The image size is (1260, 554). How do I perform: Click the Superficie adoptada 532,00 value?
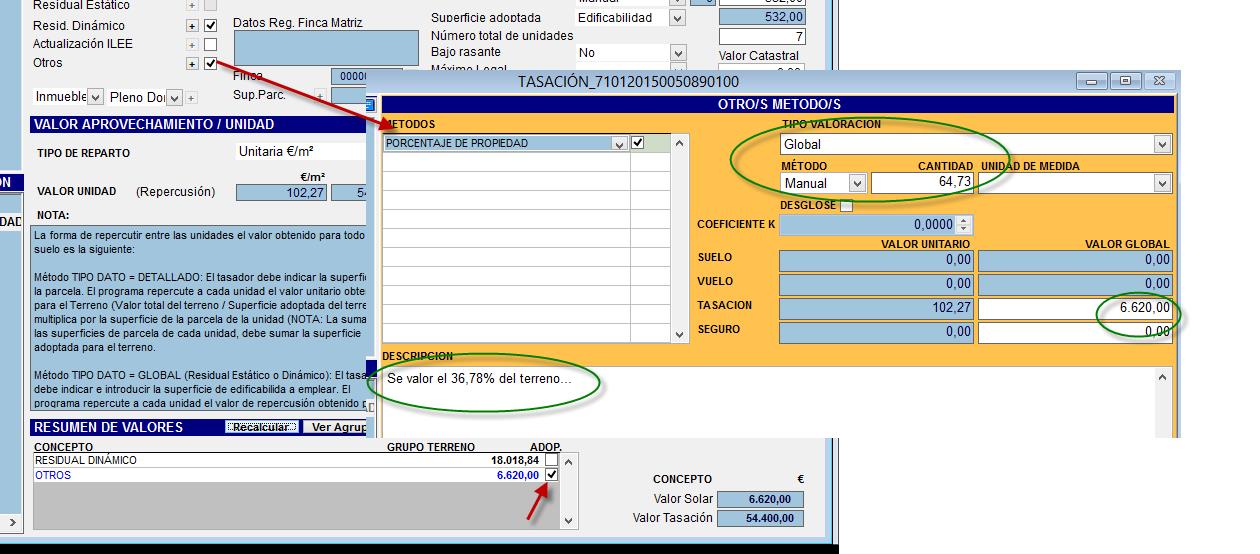click(x=762, y=17)
